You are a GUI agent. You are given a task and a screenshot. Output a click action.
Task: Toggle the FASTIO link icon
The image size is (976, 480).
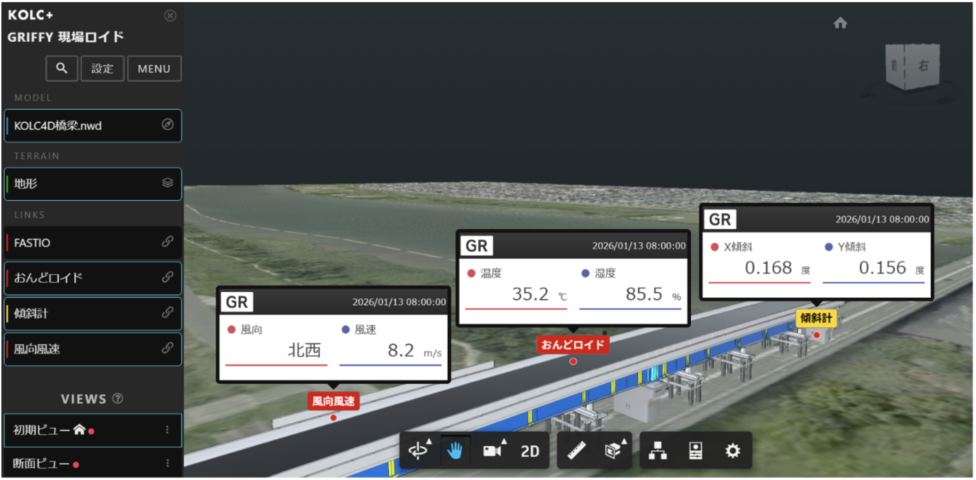168,242
